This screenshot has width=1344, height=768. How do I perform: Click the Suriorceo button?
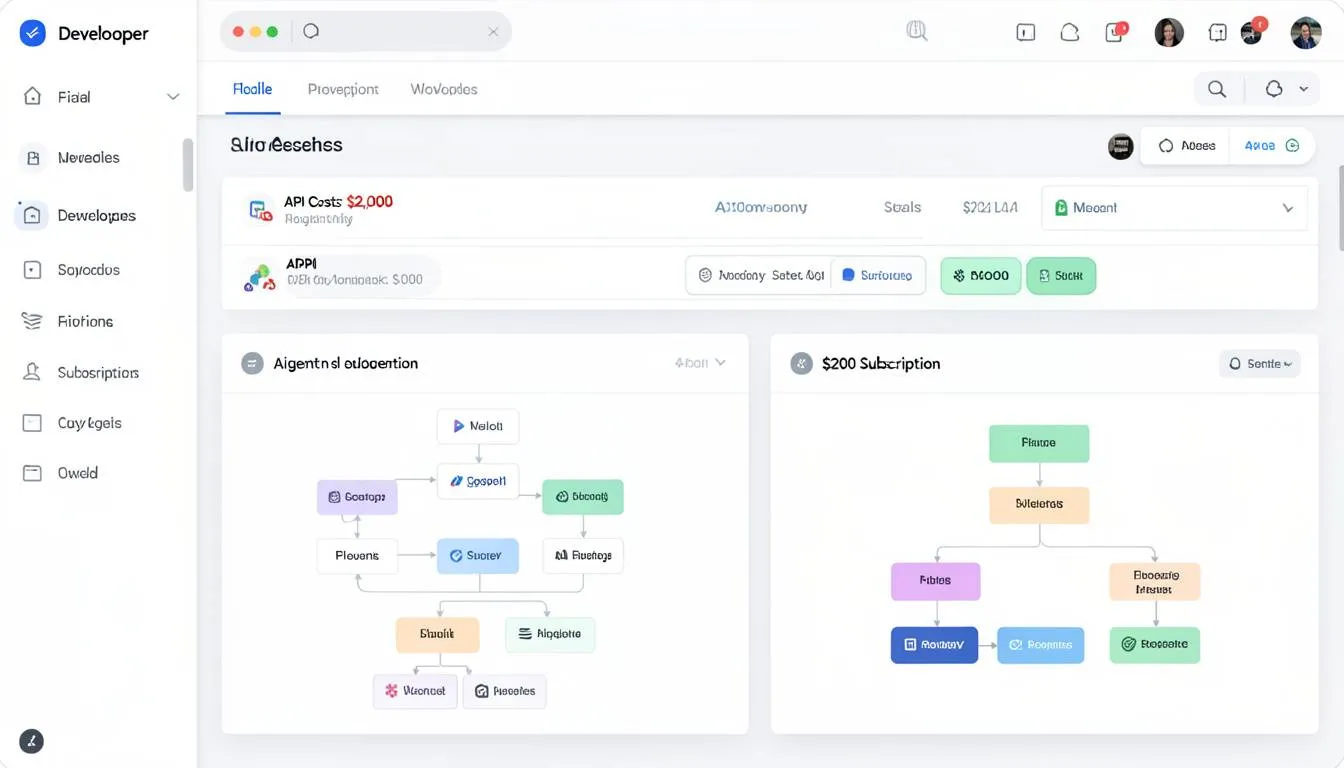[x=877, y=275]
